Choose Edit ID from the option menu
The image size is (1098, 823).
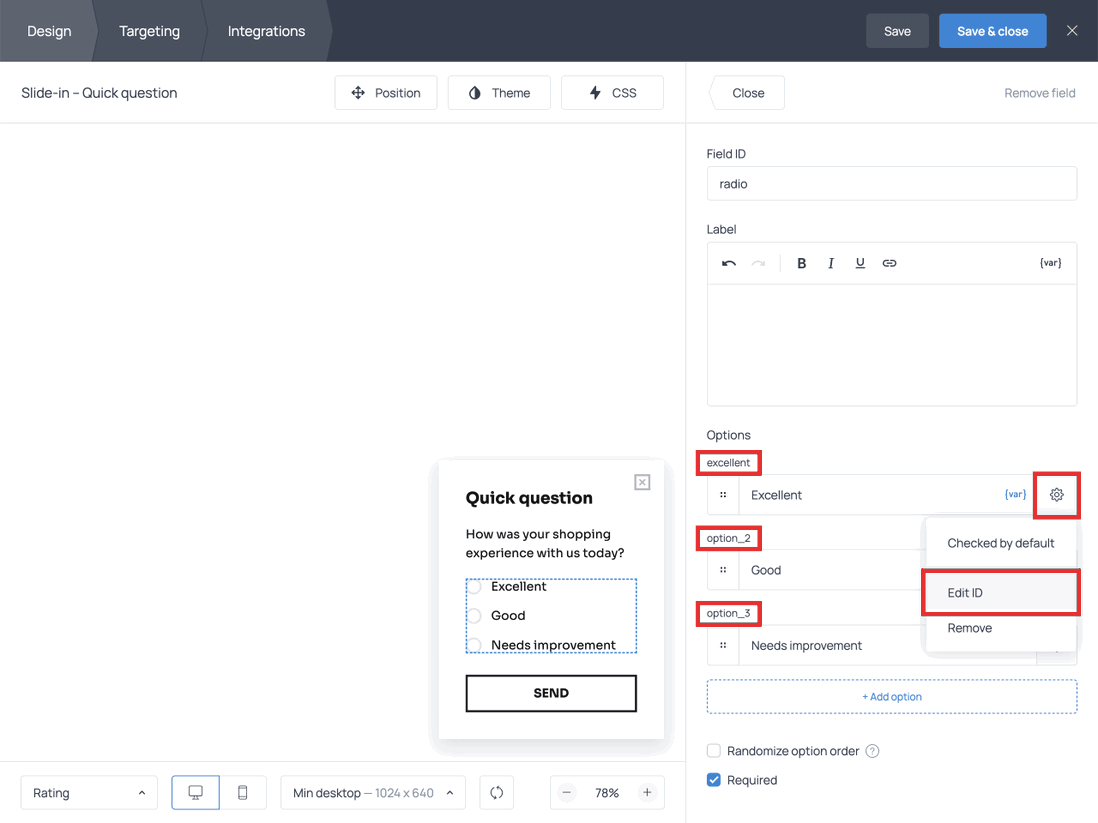click(964, 592)
